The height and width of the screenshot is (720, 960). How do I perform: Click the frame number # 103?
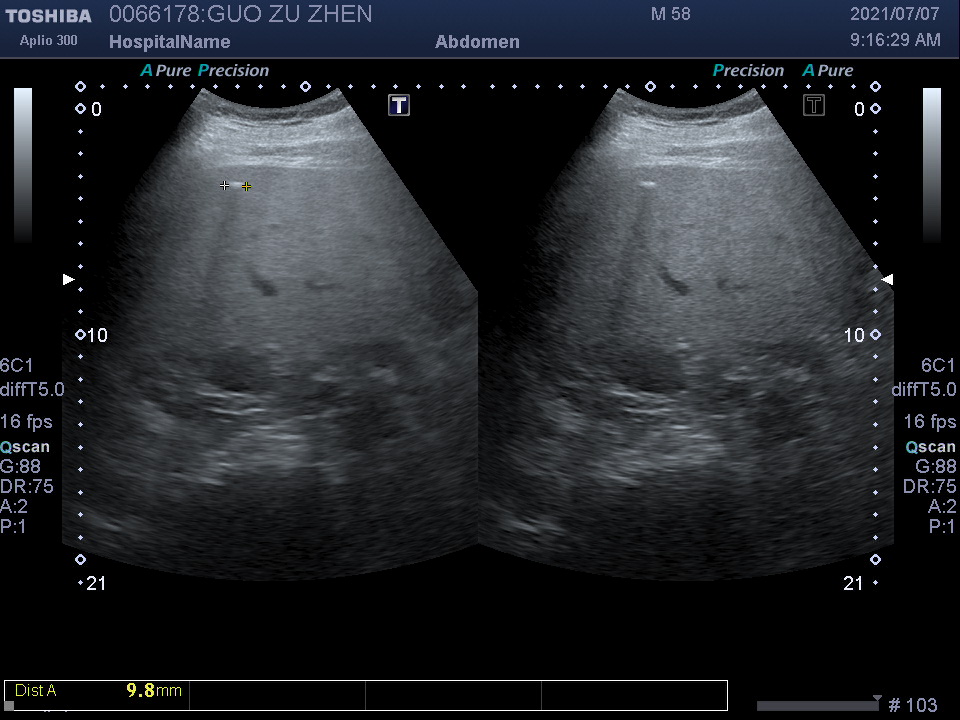click(912, 706)
